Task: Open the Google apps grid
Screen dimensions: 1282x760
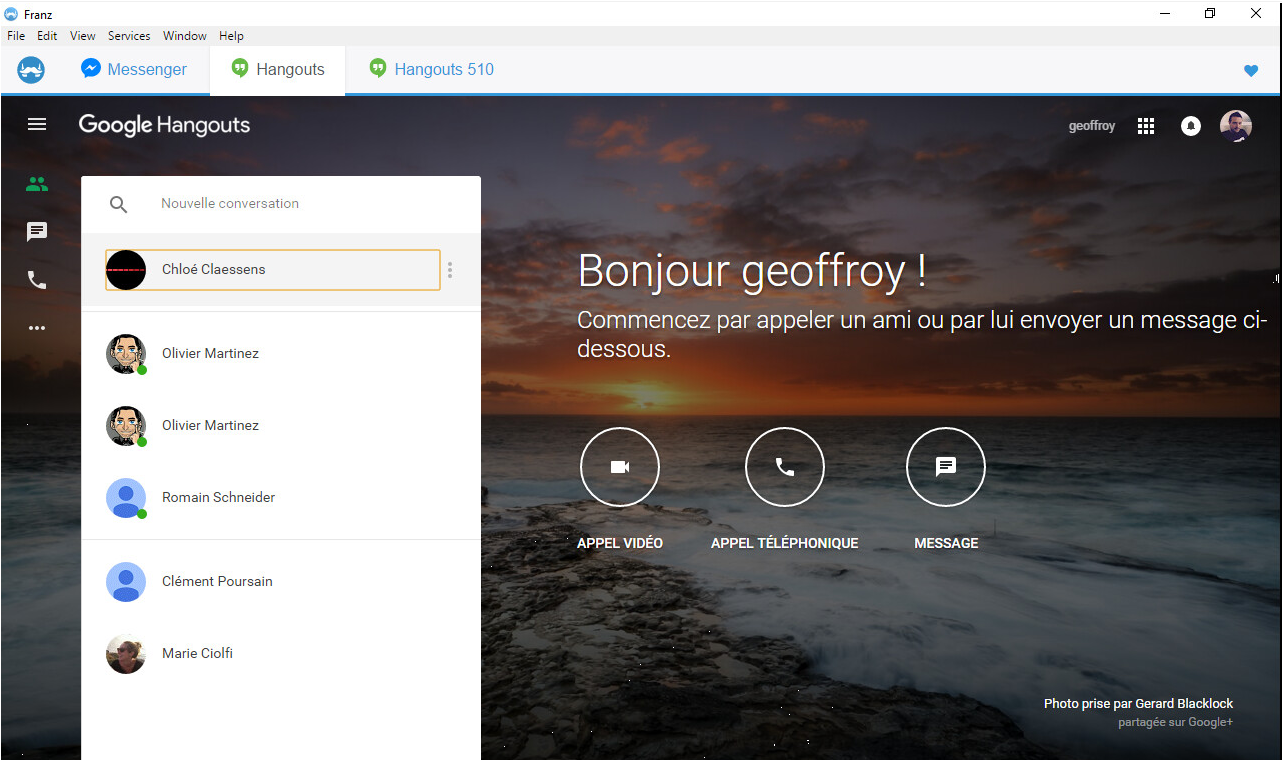Action: coord(1146,126)
